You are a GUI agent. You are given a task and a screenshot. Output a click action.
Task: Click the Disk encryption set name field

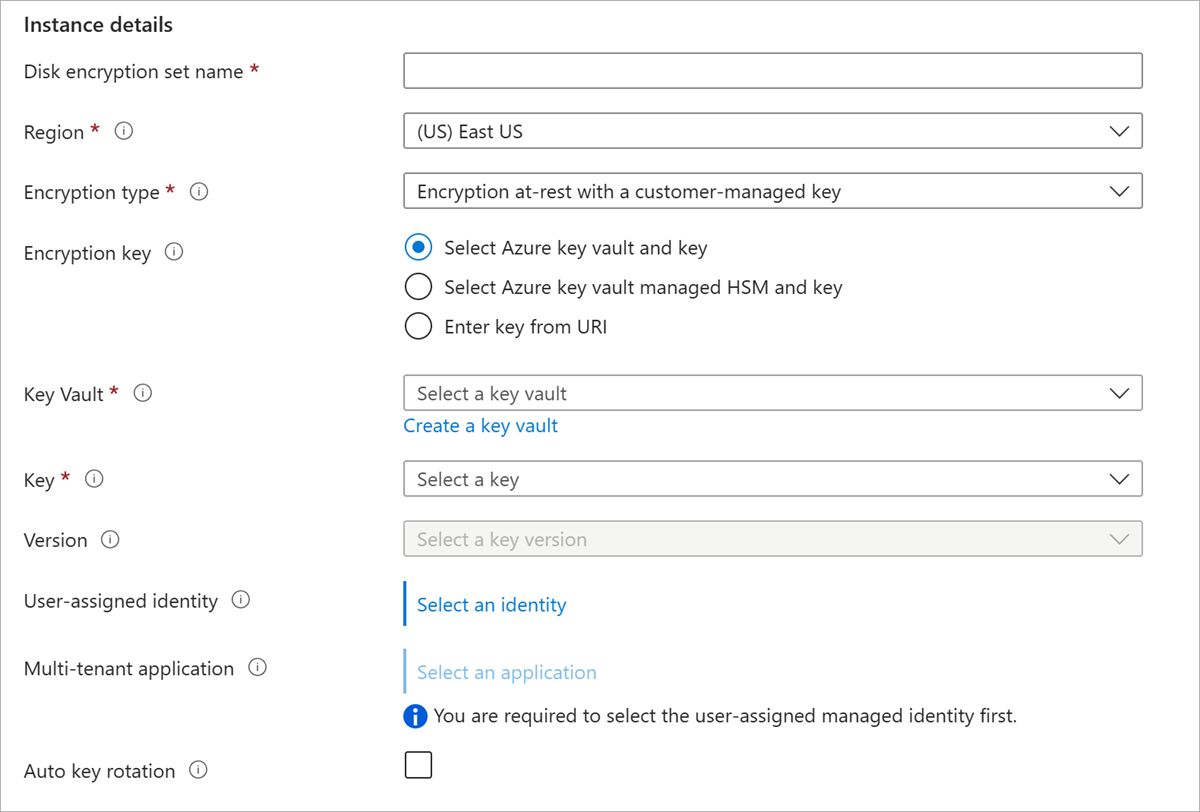(x=772, y=71)
